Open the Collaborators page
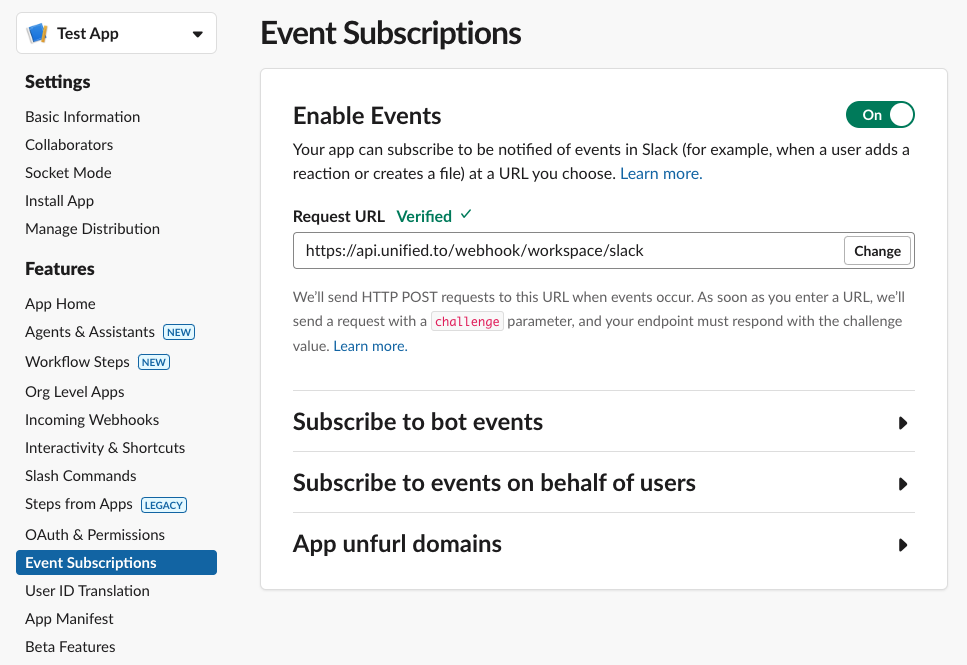Viewport: 967px width, 665px height. (69, 145)
